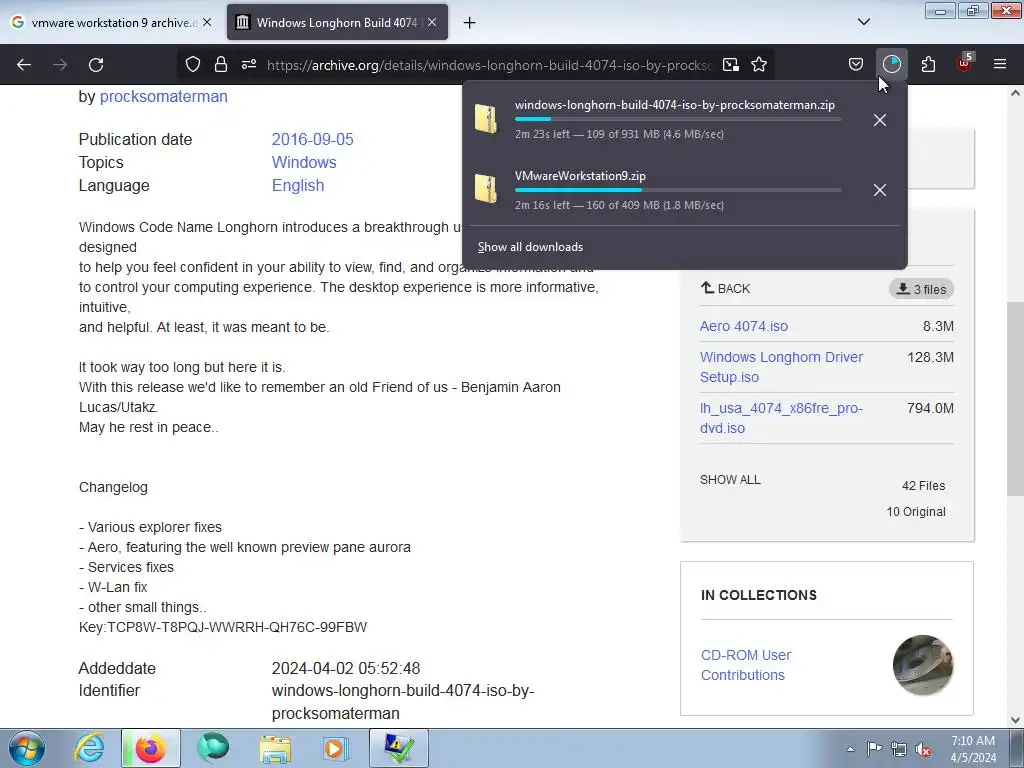Open the network status tray icon
Screen dimensions: 1024x768
coord(899,749)
